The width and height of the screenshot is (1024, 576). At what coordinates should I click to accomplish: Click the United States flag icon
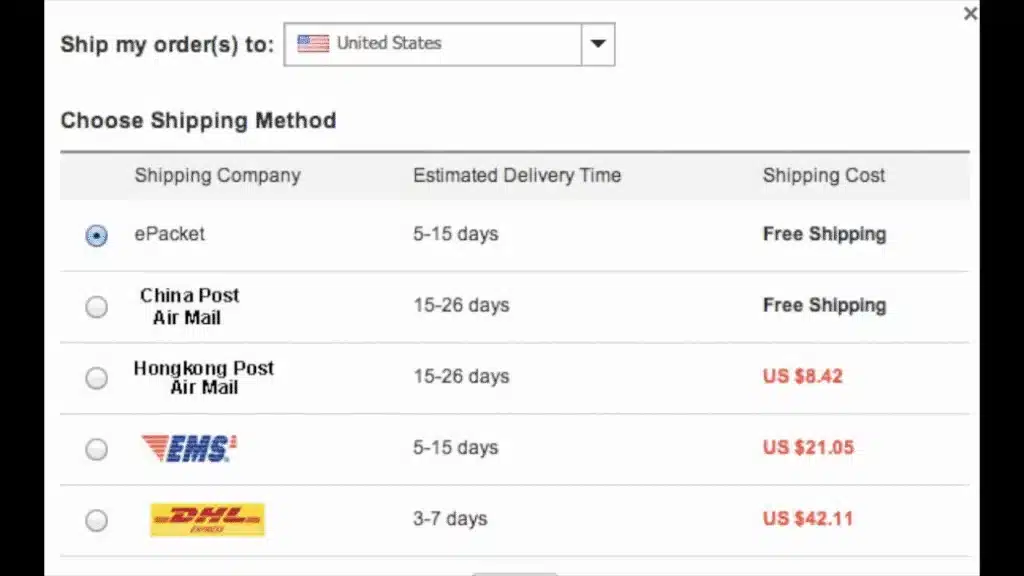312,43
